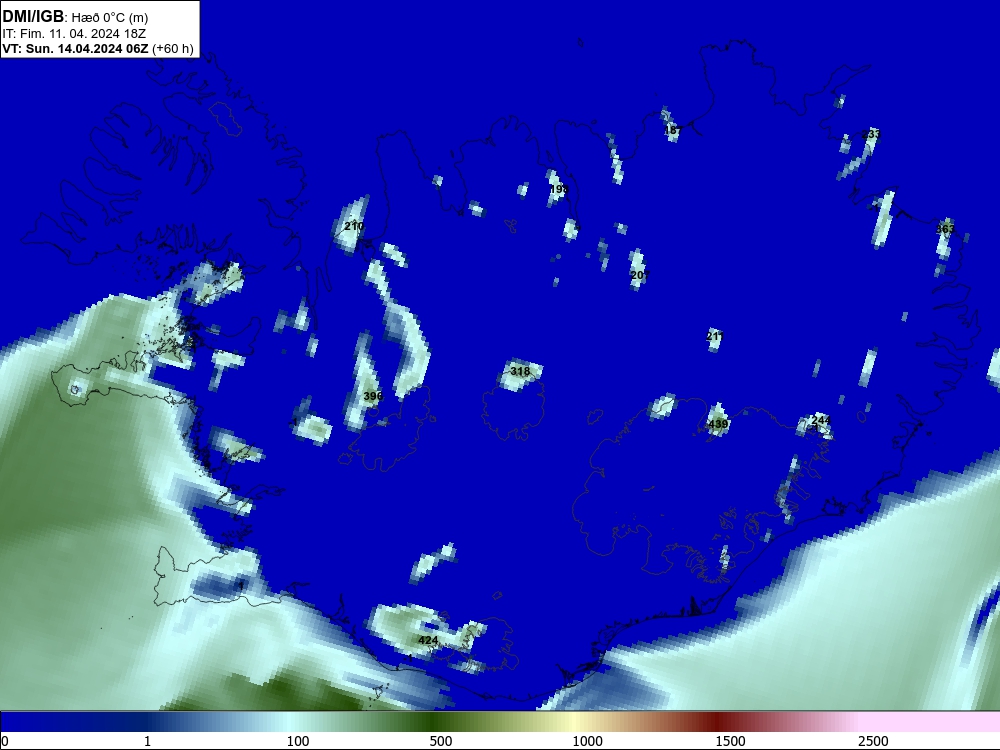Select the 318 height value on the map
Image resolution: width=1000 pixels, height=750 pixels.
520,371
